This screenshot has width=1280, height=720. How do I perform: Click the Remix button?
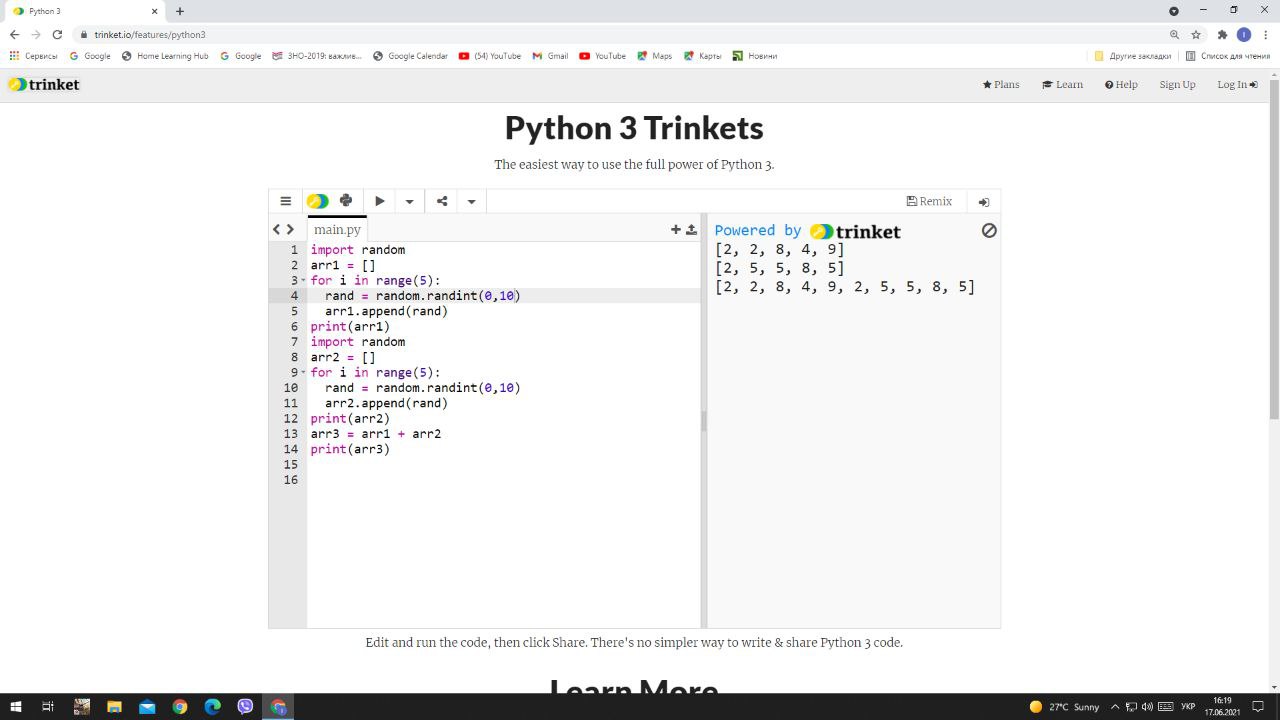pyautogui.click(x=929, y=201)
